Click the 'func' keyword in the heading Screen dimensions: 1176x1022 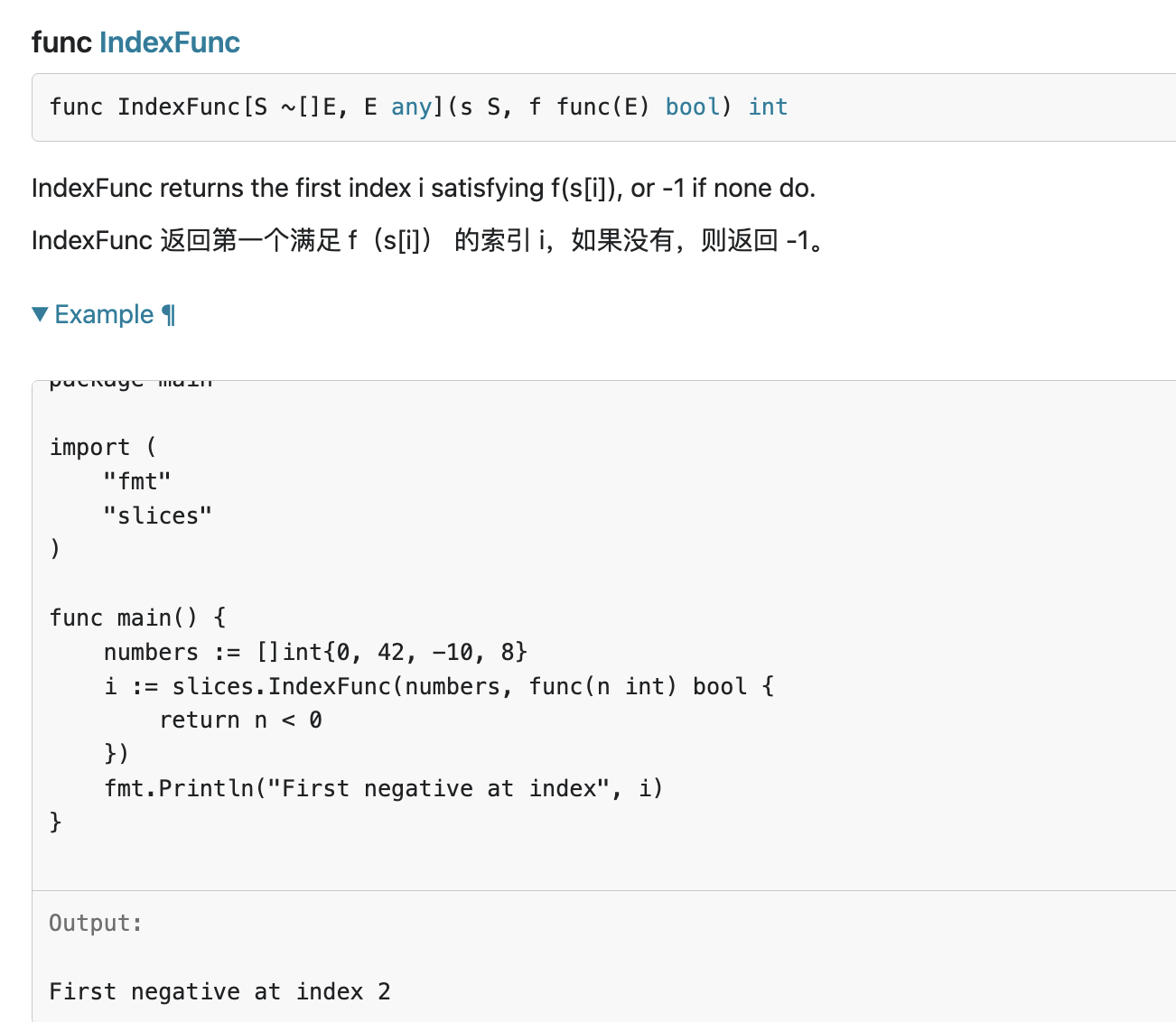coord(61,42)
